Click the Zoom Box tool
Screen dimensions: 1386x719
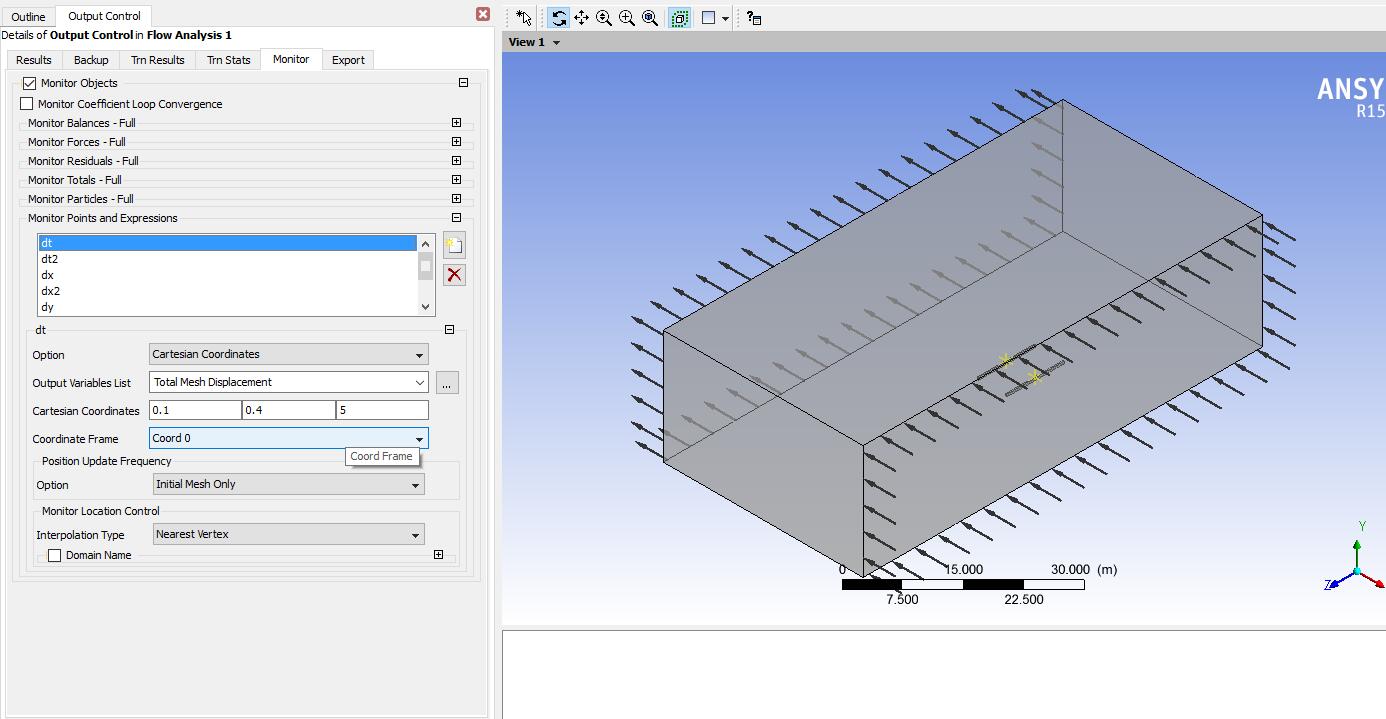(x=627, y=18)
